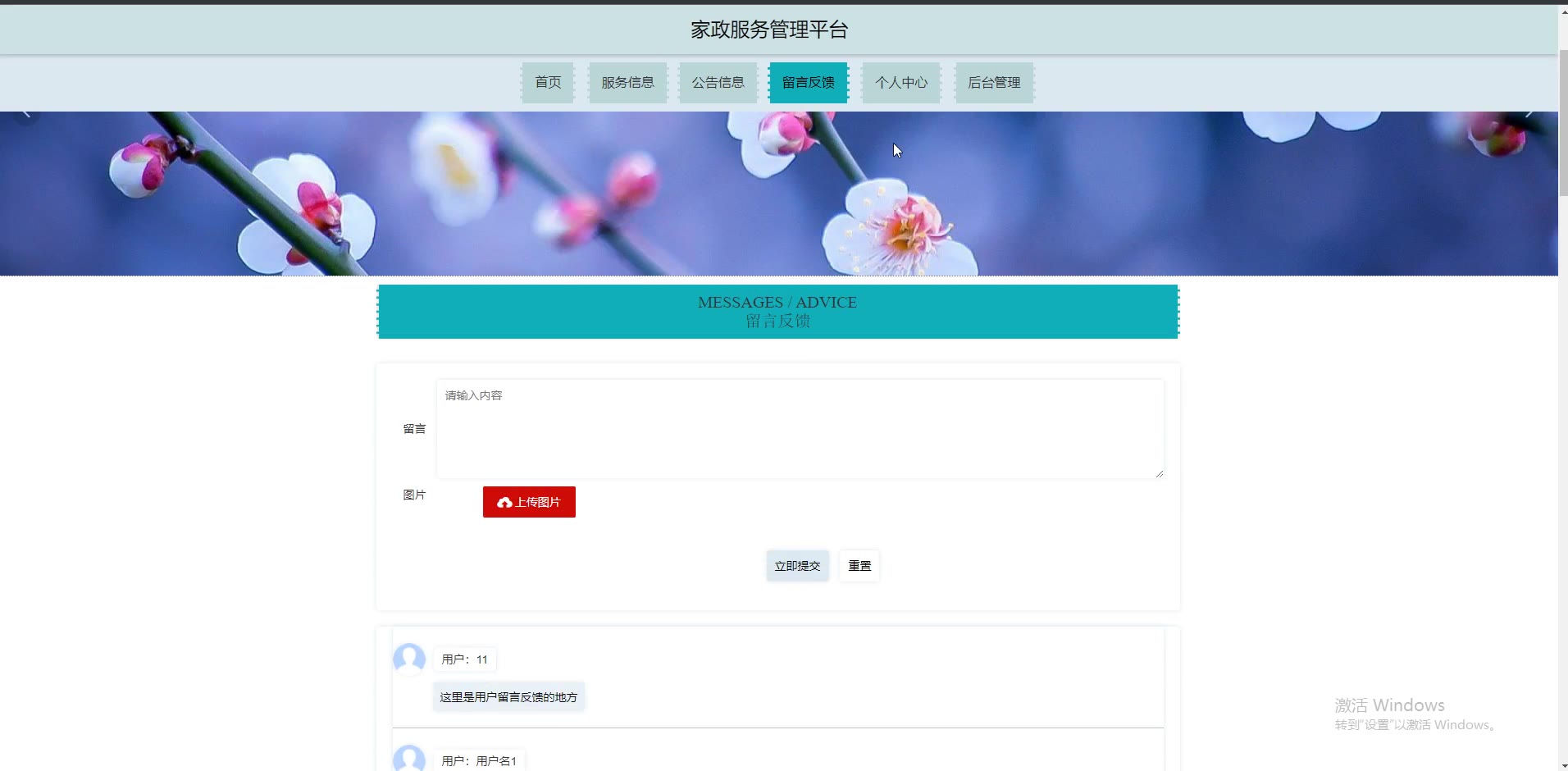Click the 重置 reset button
Image resolution: width=1568 pixels, height=771 pixels.
859,566
